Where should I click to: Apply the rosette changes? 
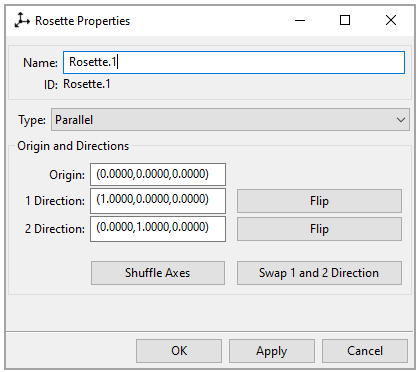[x=272, y=351]
